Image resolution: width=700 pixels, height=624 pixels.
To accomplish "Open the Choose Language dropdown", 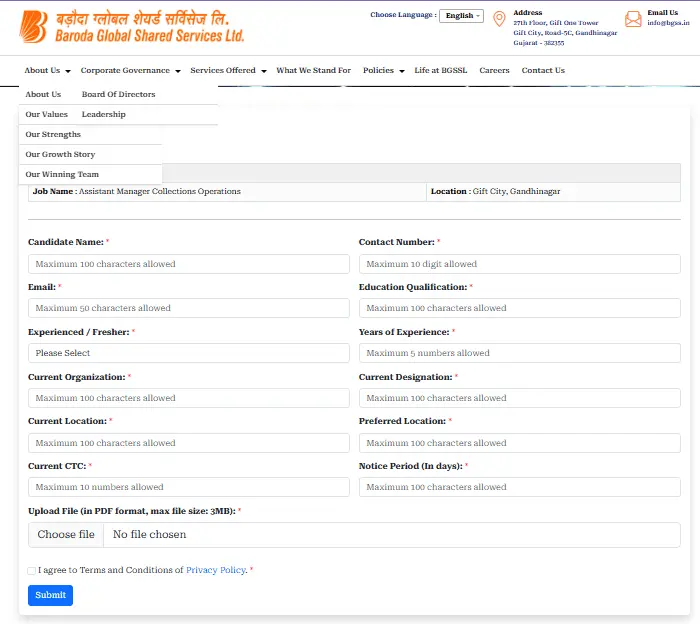I will (x=461, y=16).
